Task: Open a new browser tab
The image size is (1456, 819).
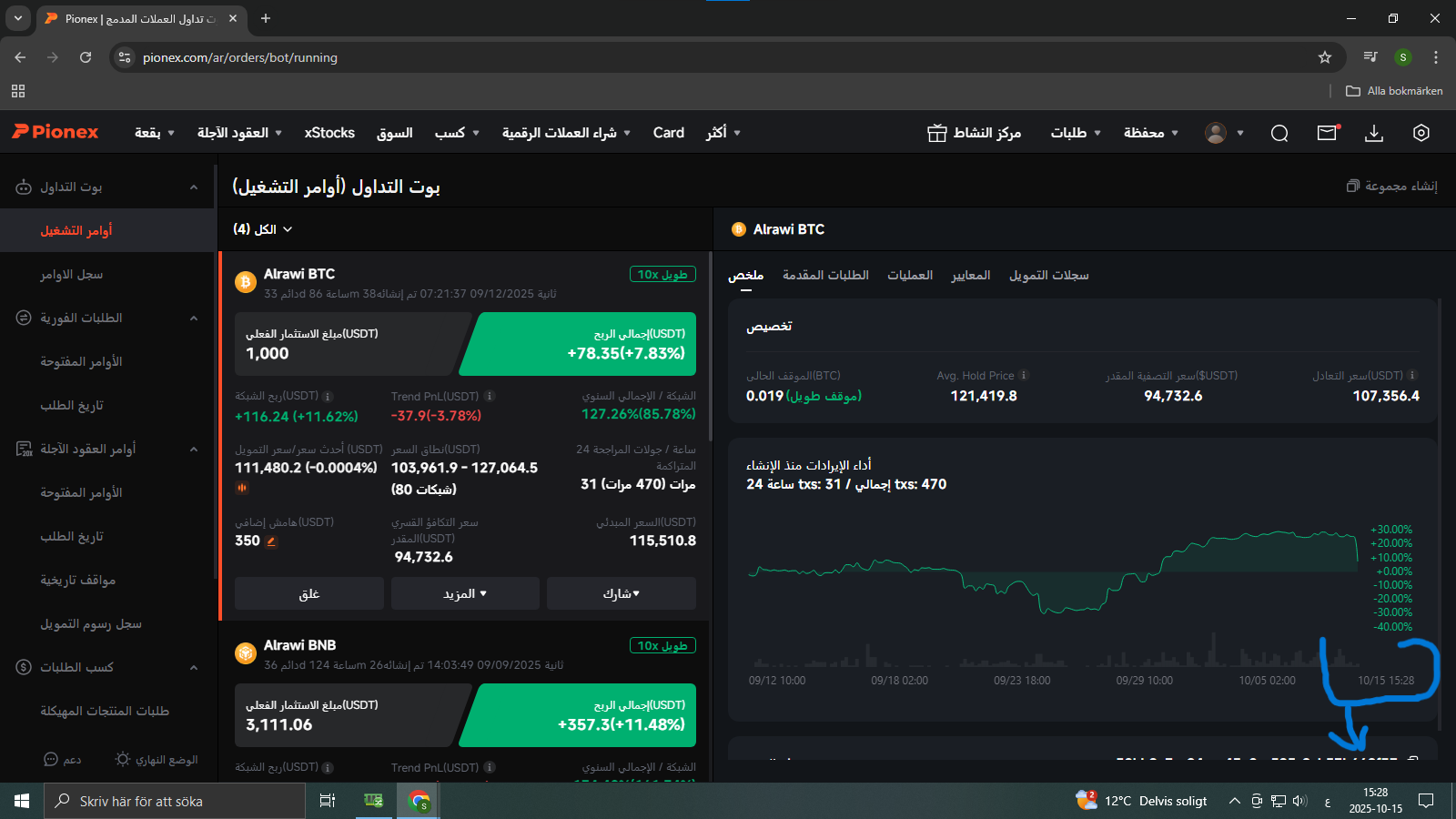Action: [x=266, y=18]
